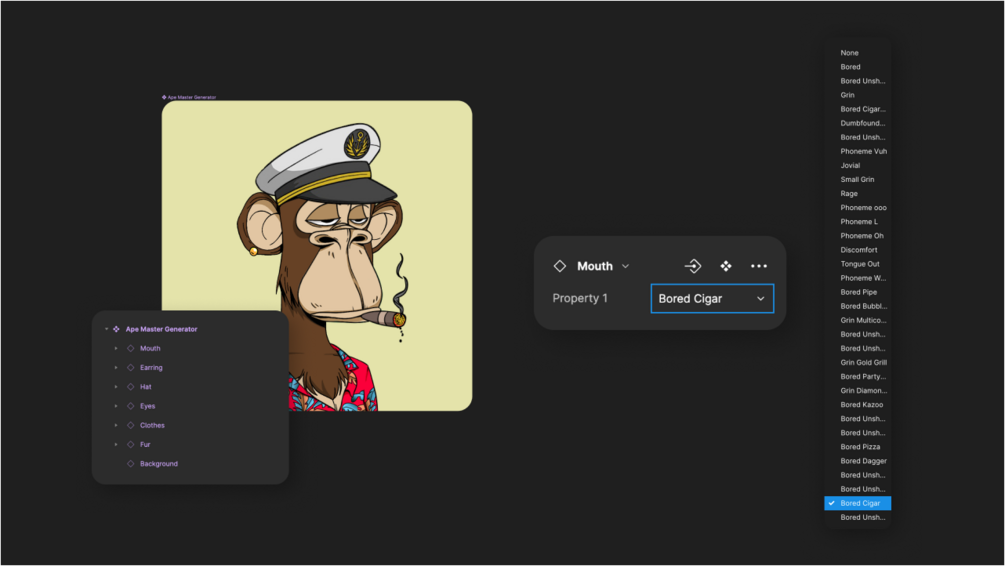
Task: Select Tongue Out in the variant list
Action: click(858, 264)
